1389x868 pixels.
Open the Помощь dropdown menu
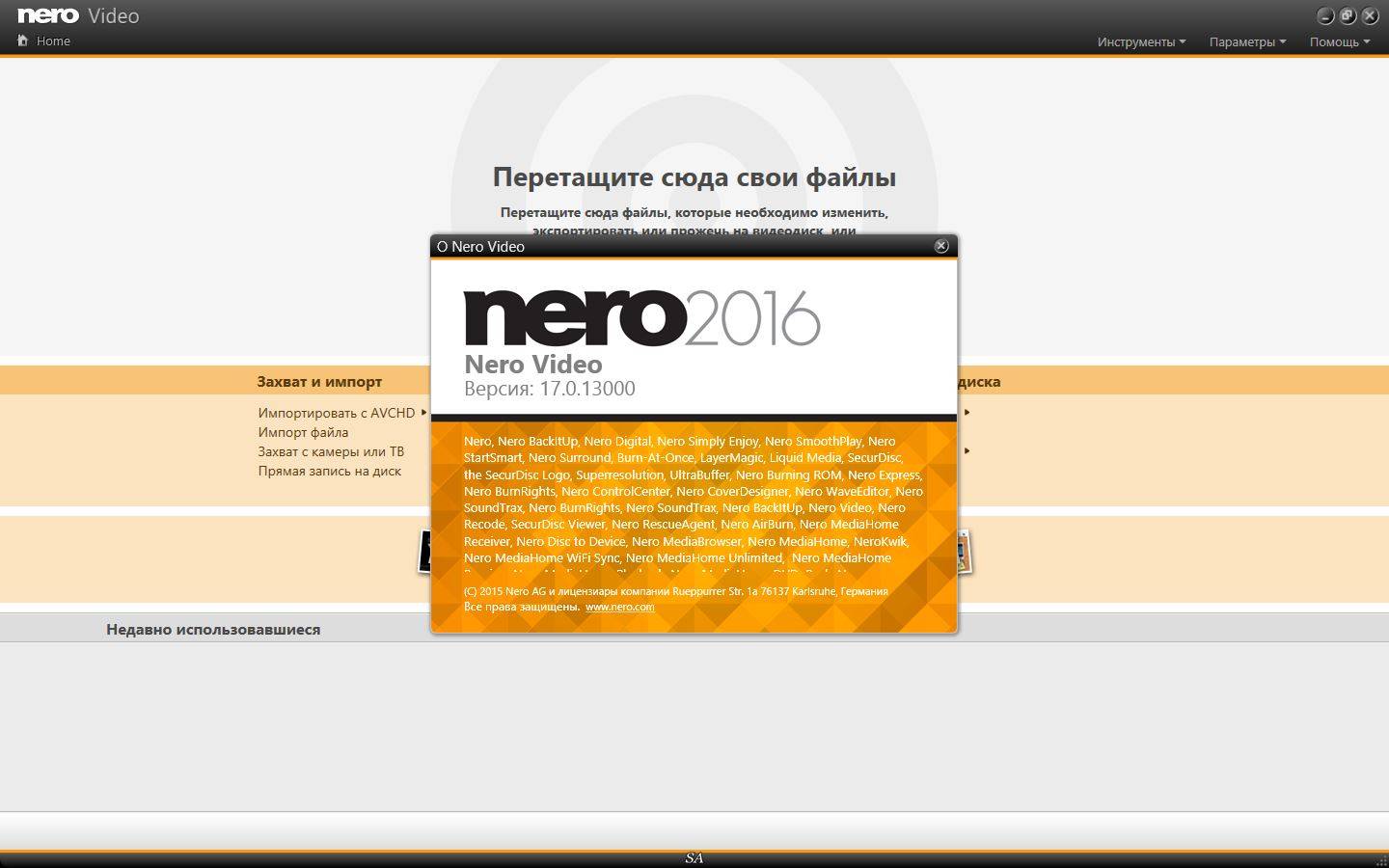point(1339,41)
